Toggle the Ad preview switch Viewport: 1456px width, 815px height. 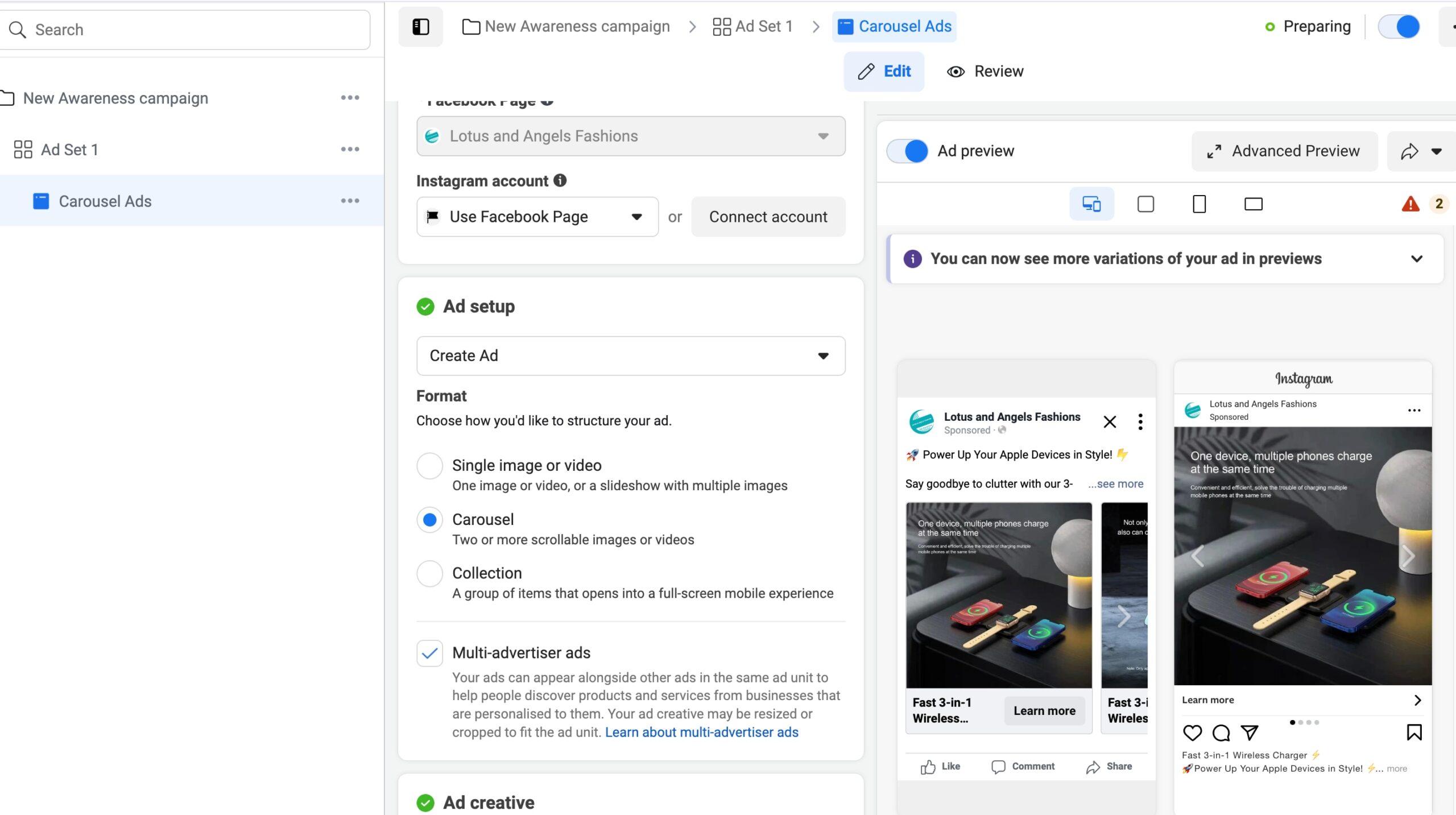pyautogui.click(x=908, y=151)
